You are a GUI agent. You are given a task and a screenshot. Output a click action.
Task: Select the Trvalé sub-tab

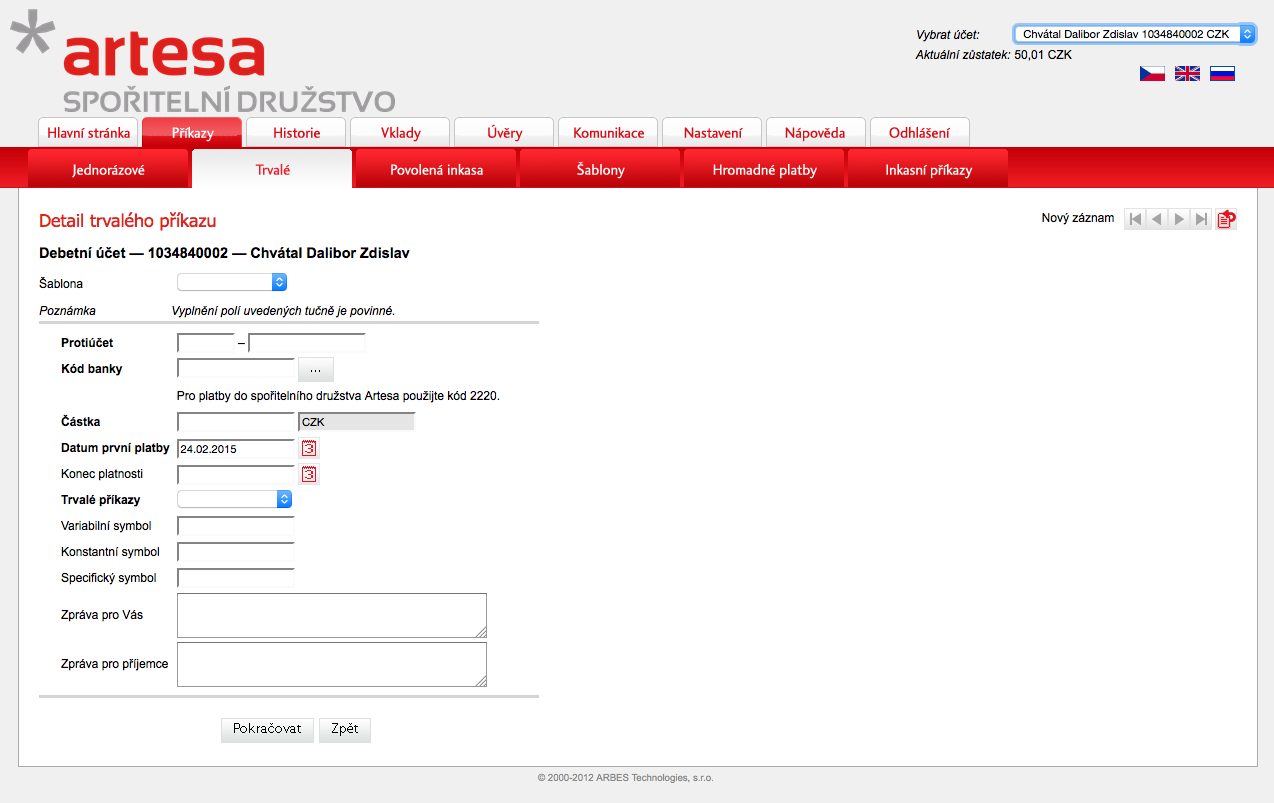[272, 170]
